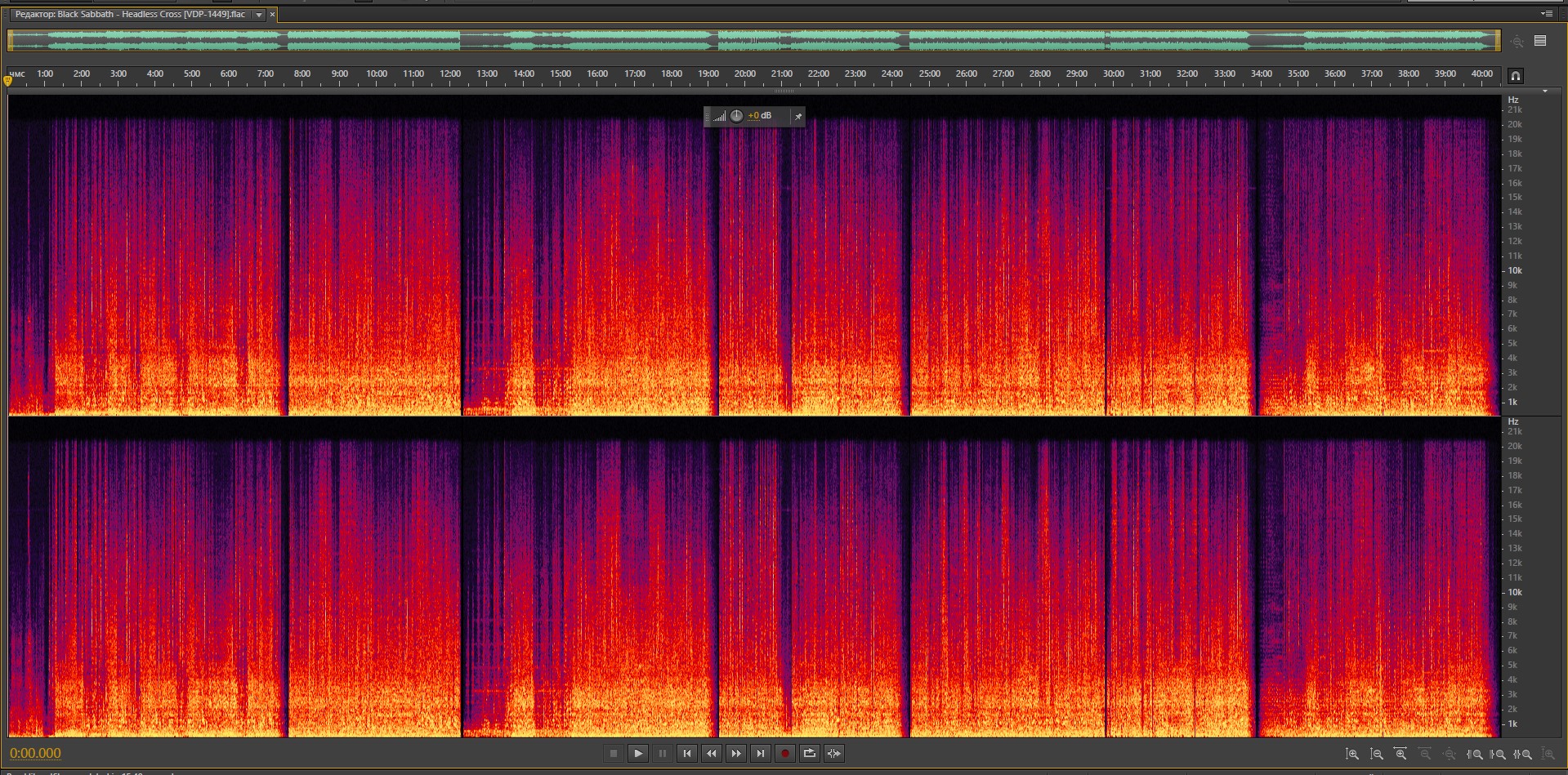Pin the volume heads-up display
The image size is (1568, 775).
tap(798, 117)
